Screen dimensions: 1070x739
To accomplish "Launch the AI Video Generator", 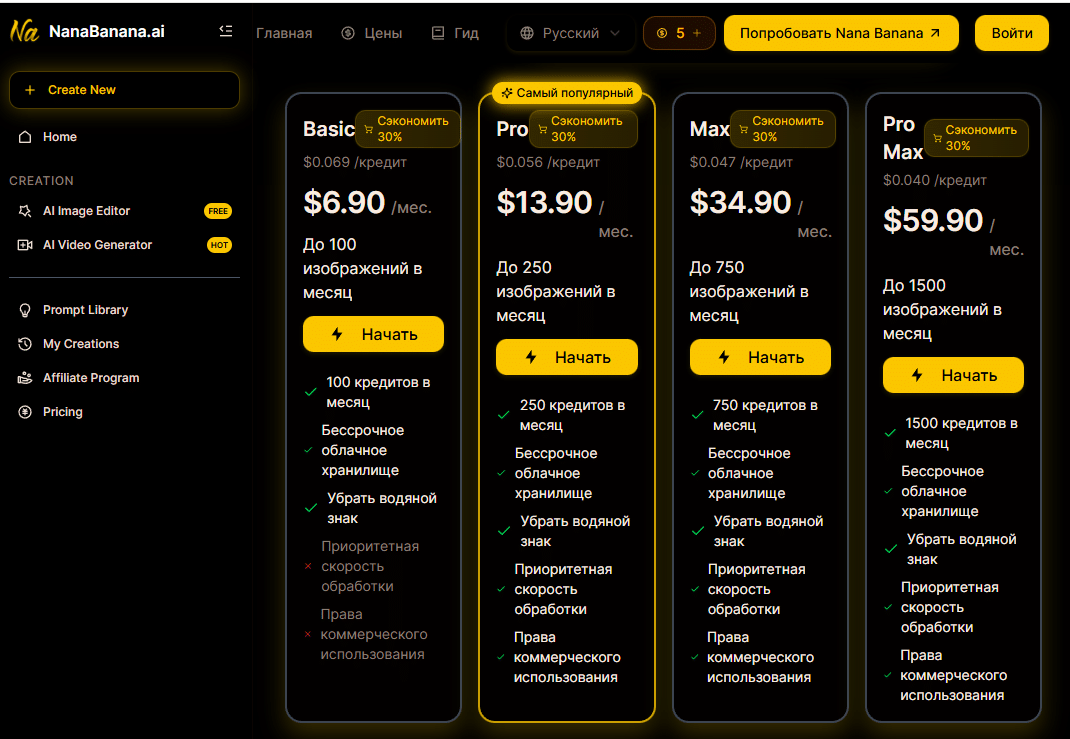I will pyautogui.click(x=97, y=245).
